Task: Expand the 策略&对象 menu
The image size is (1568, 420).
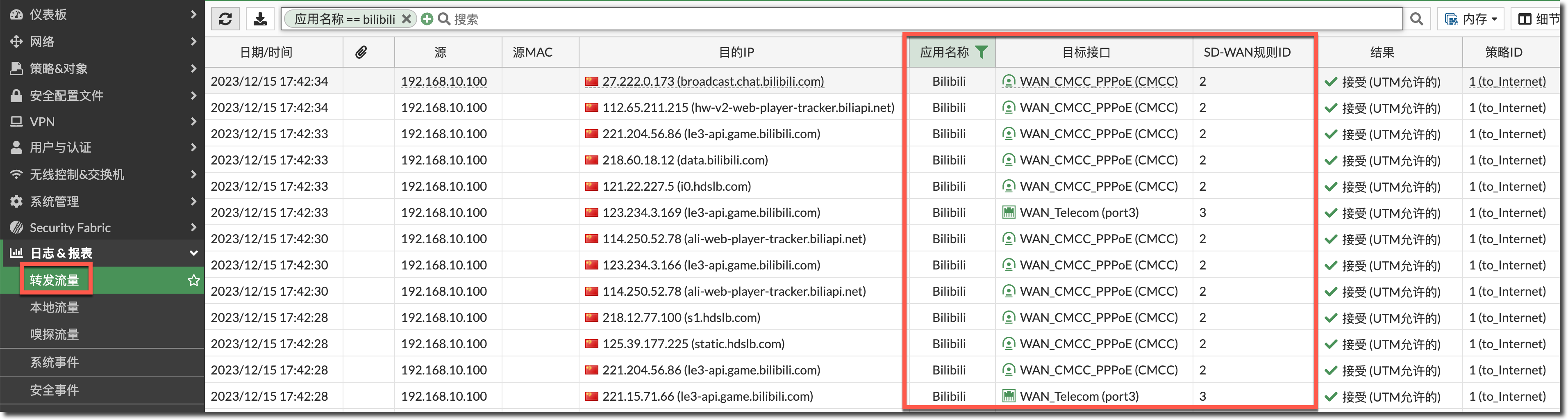Action: click(x=102, y=68)
